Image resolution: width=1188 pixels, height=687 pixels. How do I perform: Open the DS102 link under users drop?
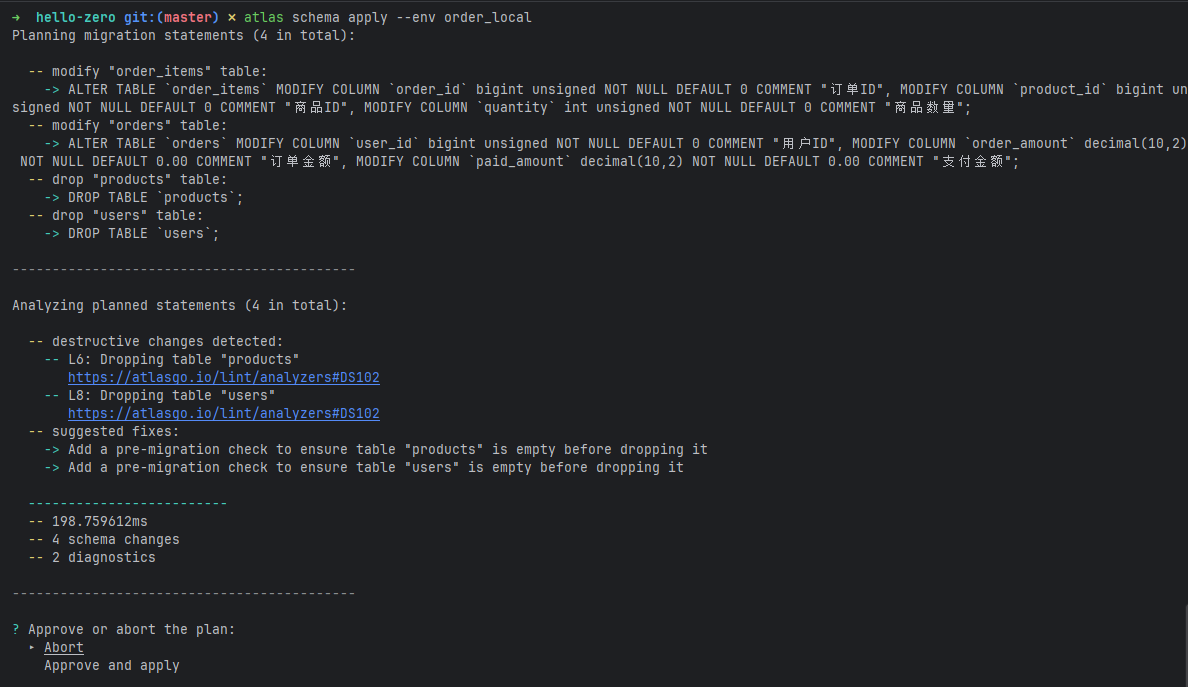click(224, 414)
